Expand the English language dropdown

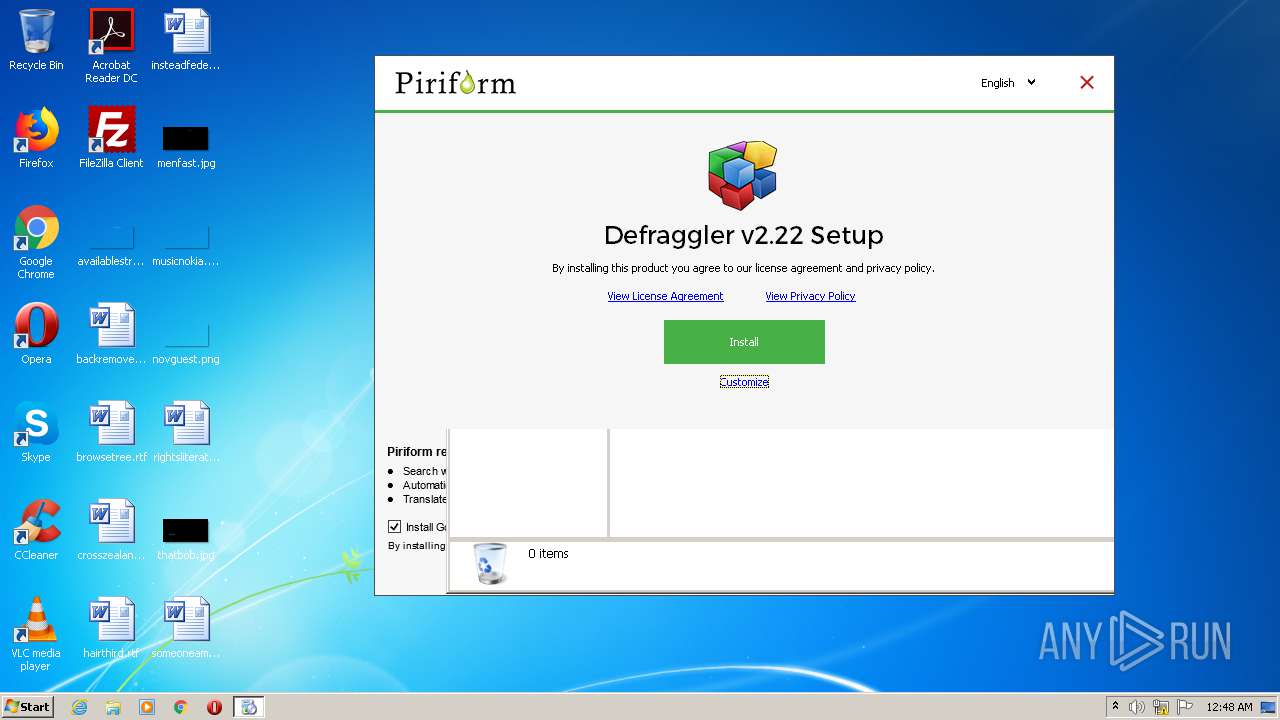point(1008,83)
